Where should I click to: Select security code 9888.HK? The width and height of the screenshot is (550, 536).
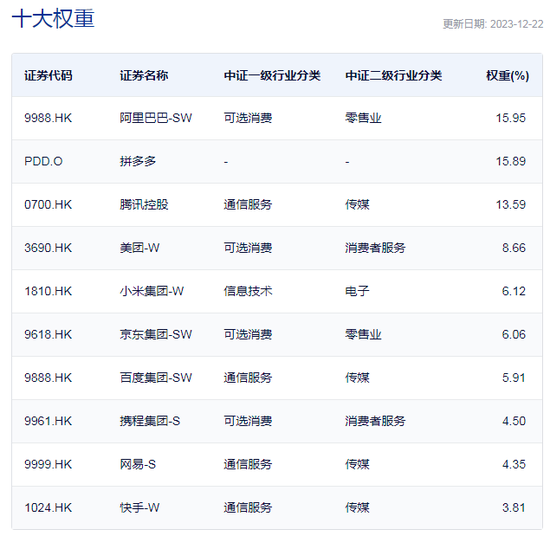pos(48,378)
